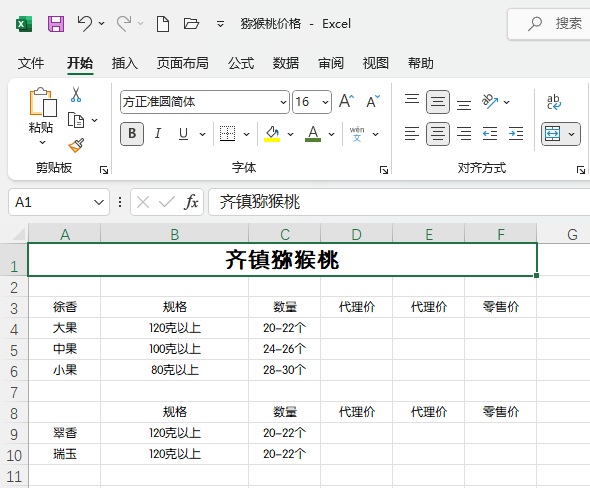This screenshot has height=488, width=590.
Task: Open font size 16 dropdown
Action: coord(325,102)
